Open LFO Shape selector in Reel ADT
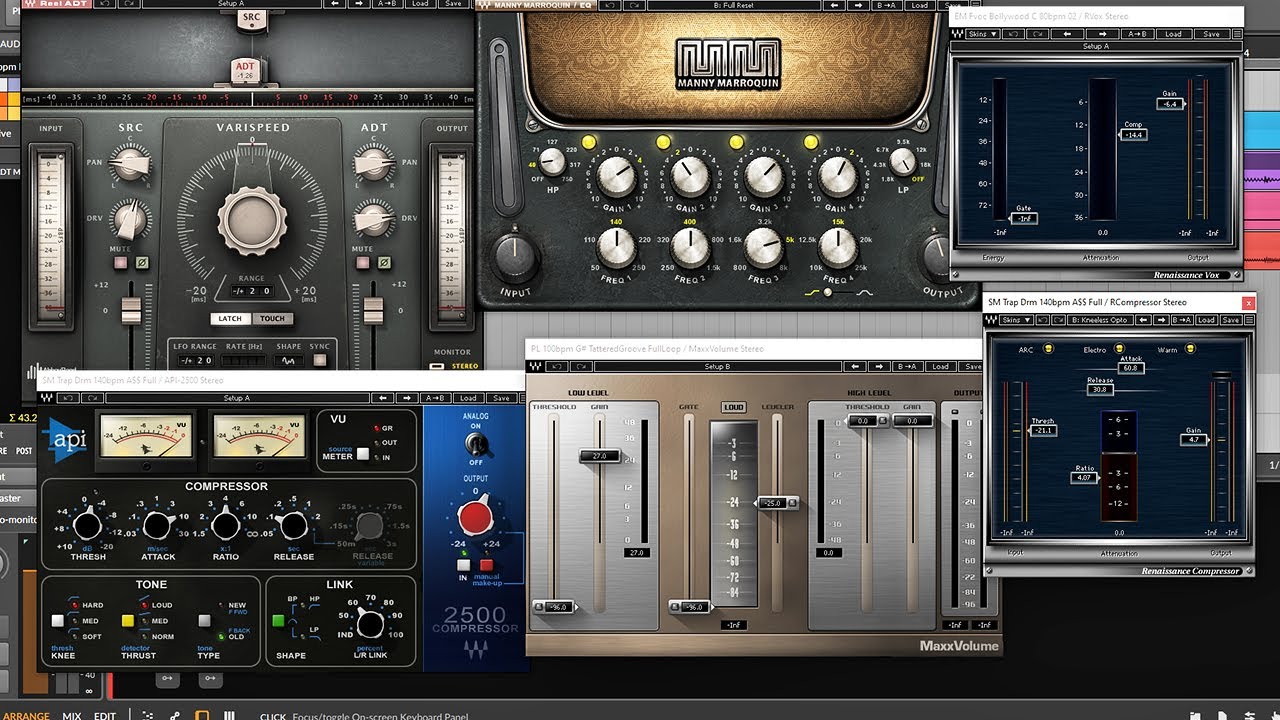 [x=289, y=360]
